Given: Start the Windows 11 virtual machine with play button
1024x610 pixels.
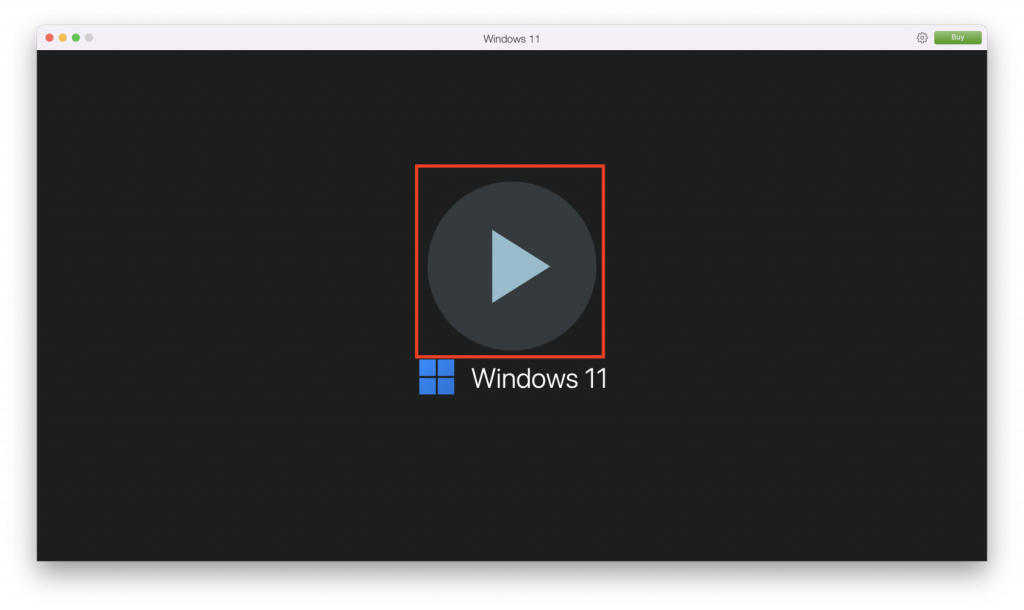Looking at the screenshot, I should [x=511, y=266].
